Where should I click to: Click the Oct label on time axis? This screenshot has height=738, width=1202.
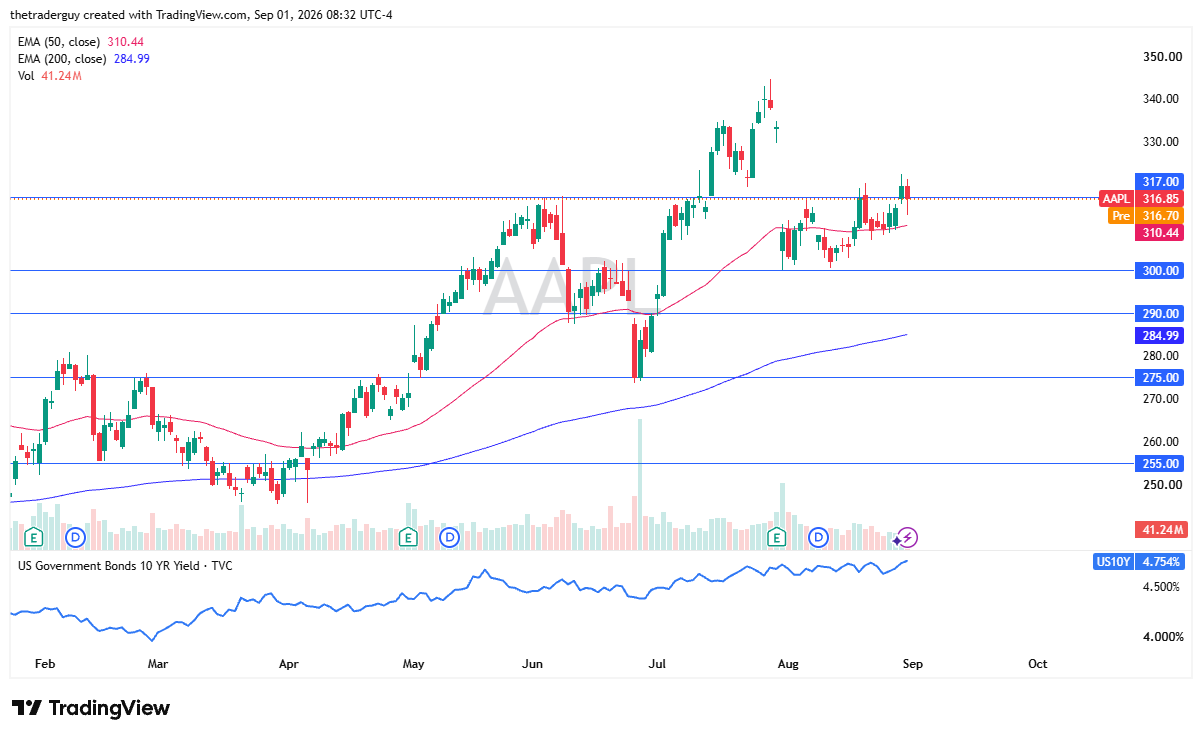1037,663
